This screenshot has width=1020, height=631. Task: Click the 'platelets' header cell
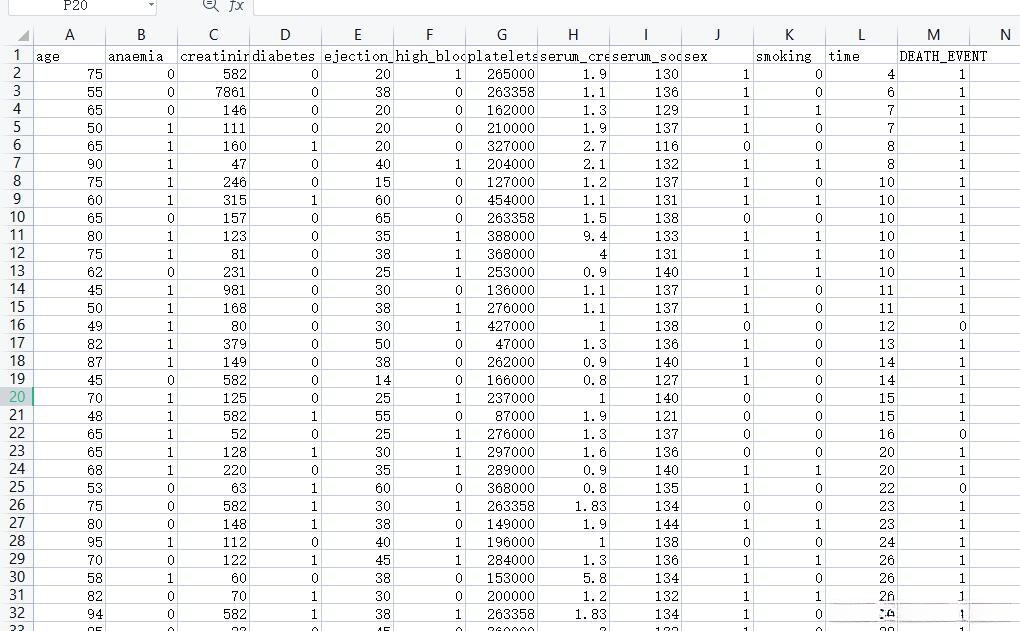point(502,56)
